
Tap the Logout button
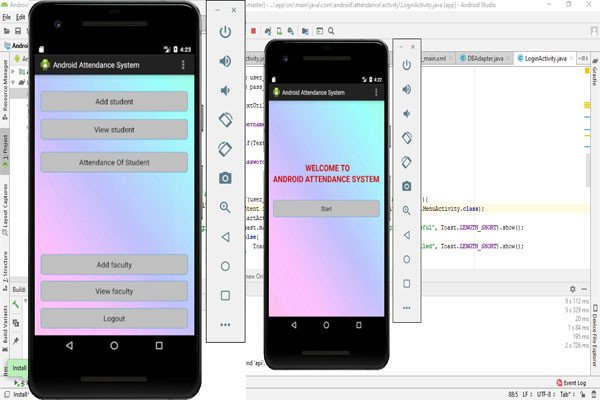click(x=114, y=318)
